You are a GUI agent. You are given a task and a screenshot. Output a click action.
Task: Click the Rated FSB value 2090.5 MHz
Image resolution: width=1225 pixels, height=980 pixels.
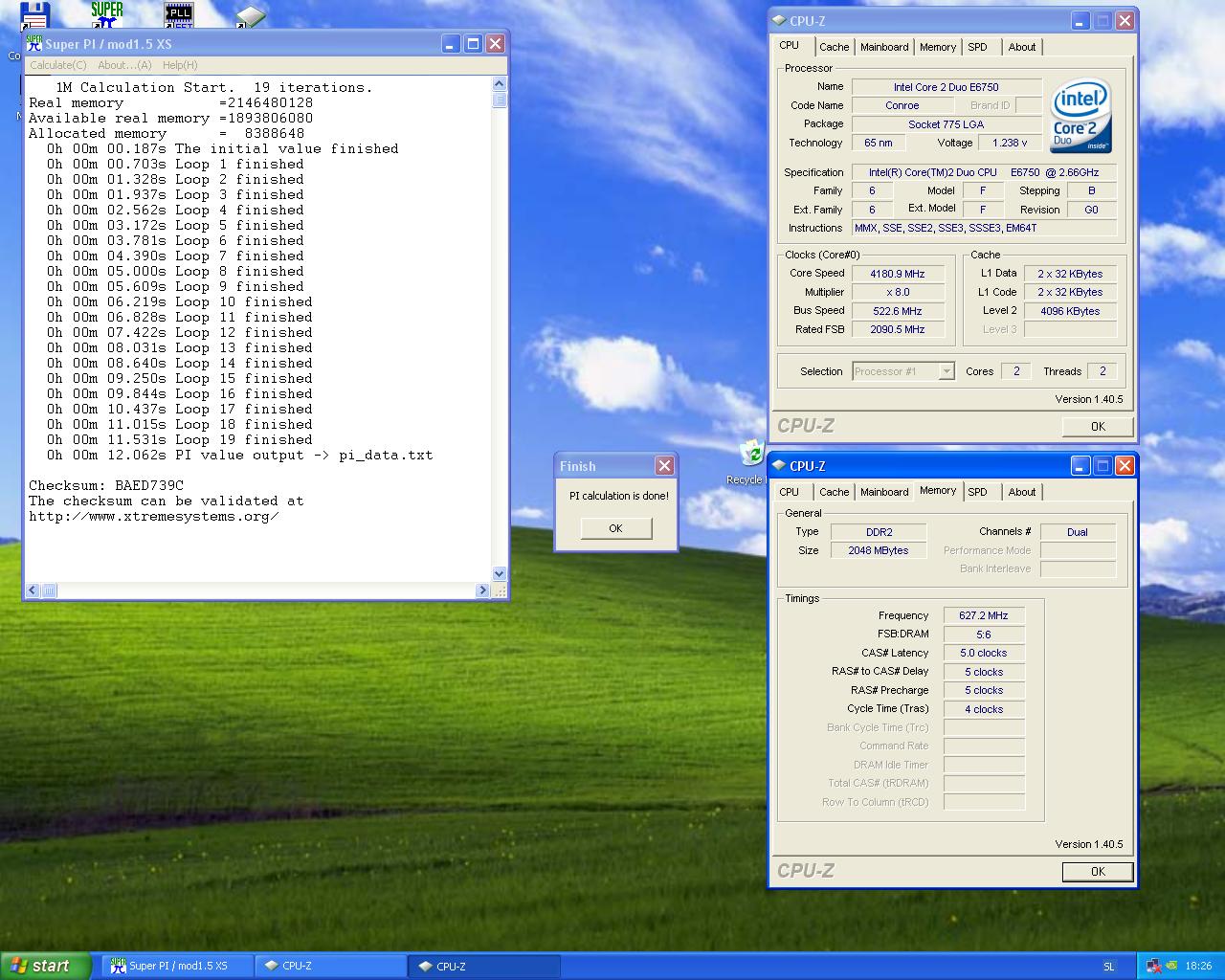click(898, 329)
